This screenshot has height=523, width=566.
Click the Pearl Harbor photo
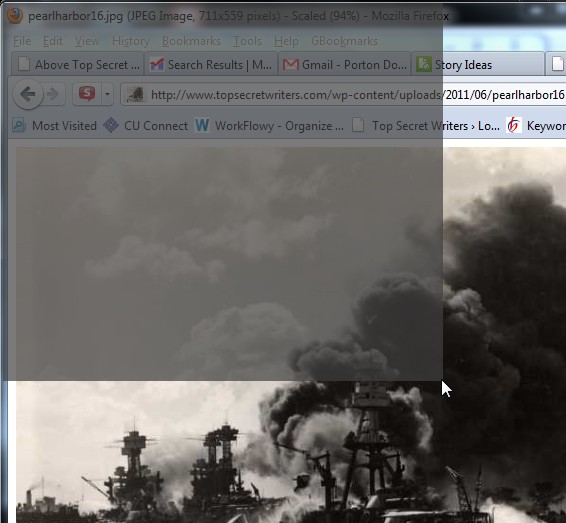tap(291, 334)
